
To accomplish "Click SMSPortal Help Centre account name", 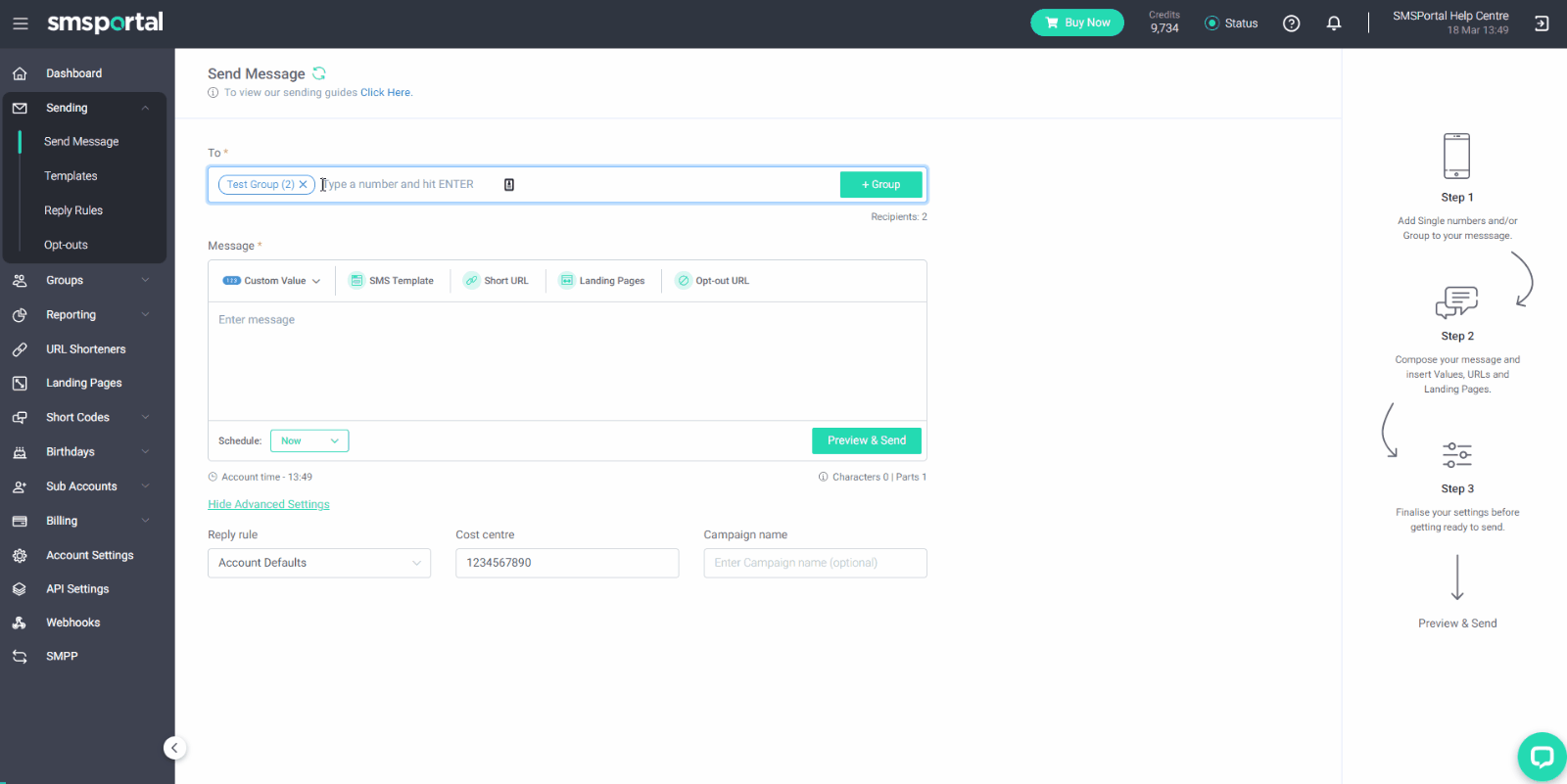I will [1450, 16].
